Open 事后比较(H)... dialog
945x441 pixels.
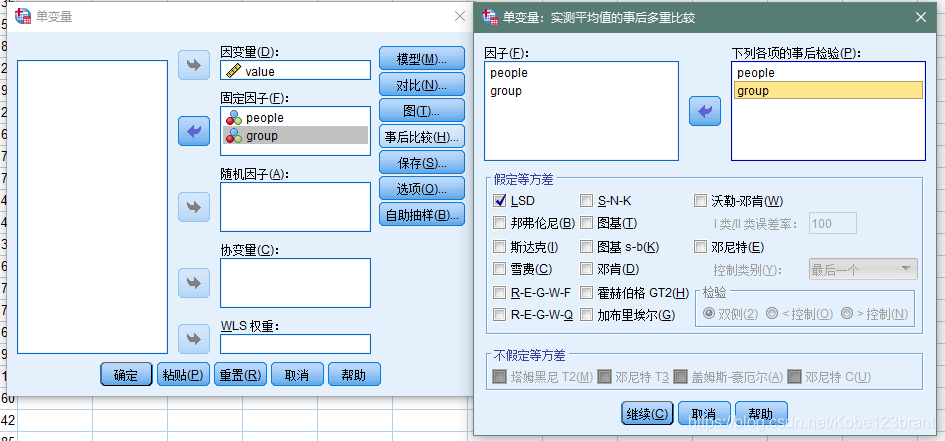[422, 137]
